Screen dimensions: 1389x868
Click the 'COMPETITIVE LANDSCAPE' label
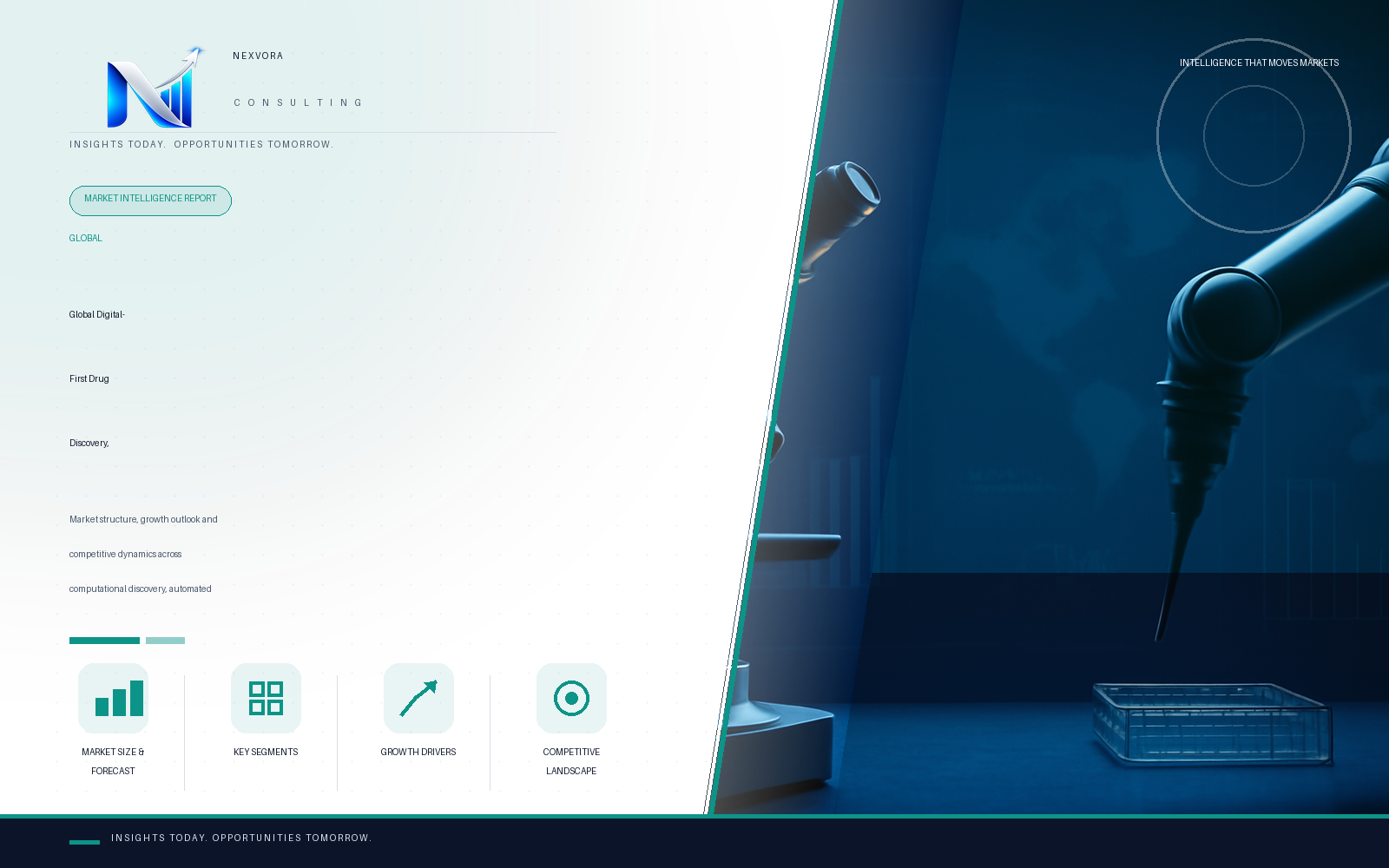point(571,761)
